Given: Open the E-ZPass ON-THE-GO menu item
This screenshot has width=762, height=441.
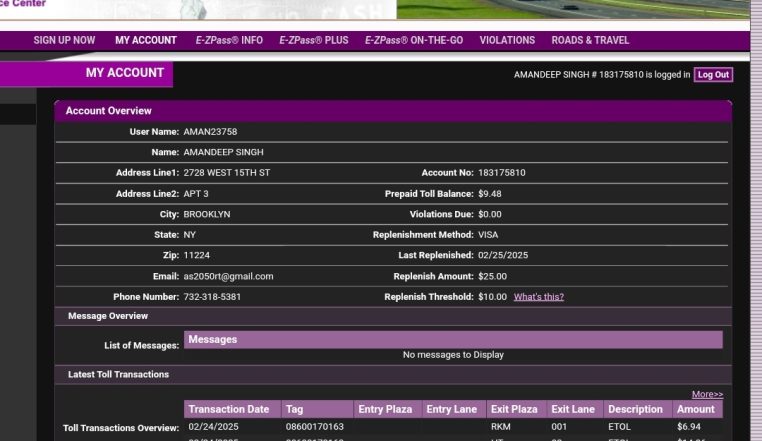Looking at the screenshot, I should click(x=414, y=40).
